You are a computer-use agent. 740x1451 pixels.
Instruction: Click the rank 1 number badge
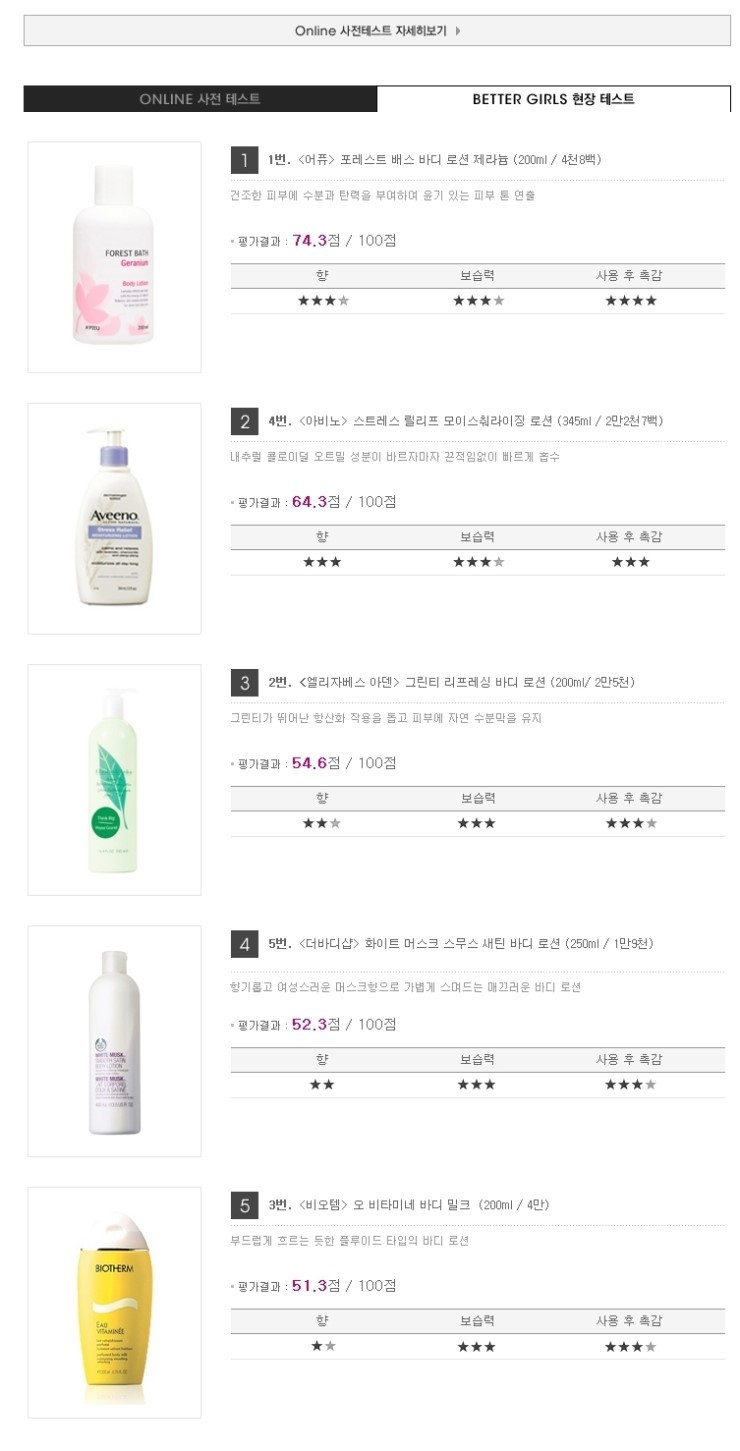point(244,160)
